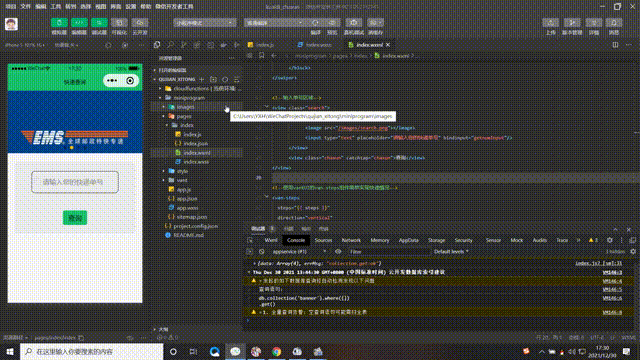Click refresh explorer icon
The image size is (640, 360).
225,79
